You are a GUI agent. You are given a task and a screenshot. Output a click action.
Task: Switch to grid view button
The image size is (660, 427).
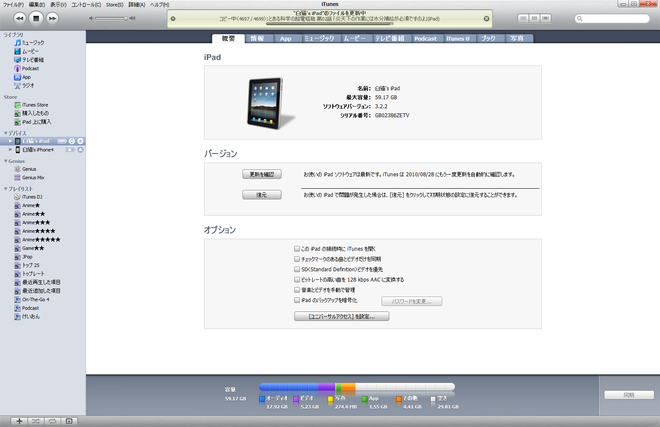[x=534, y=18]
